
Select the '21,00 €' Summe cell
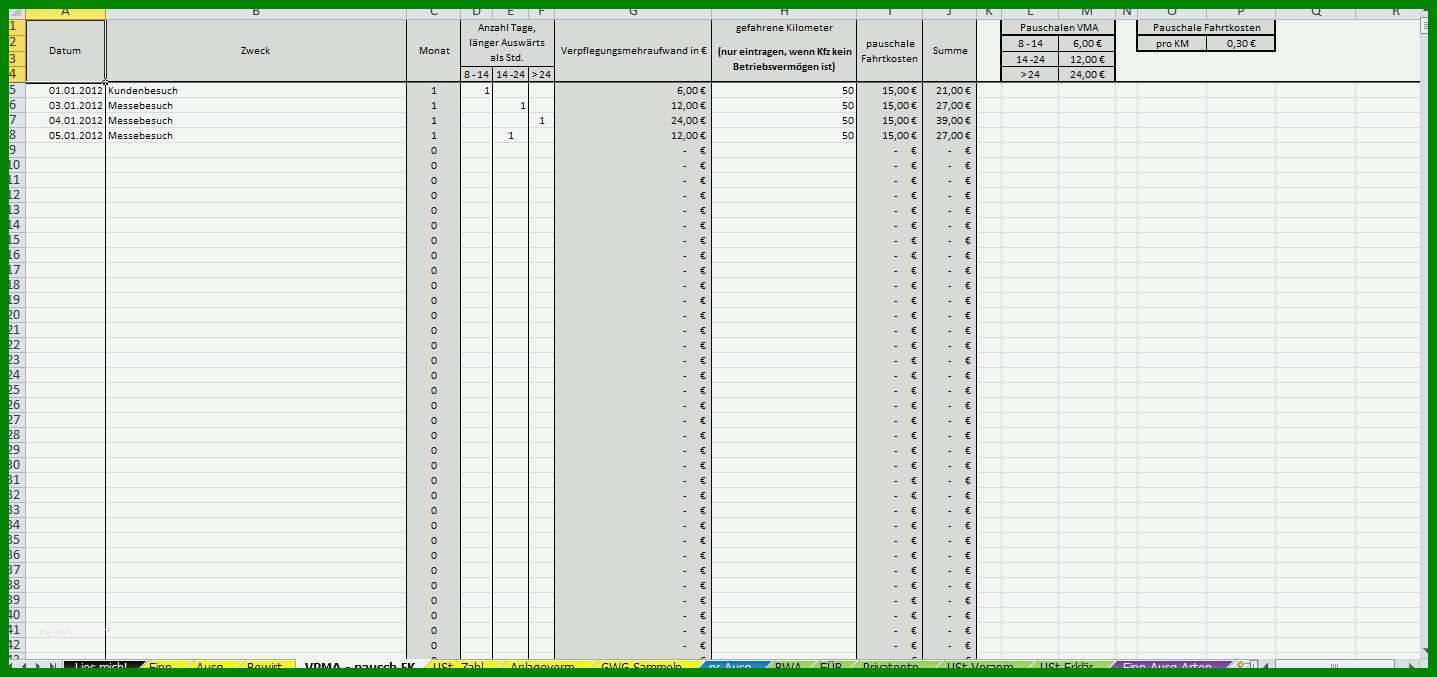tap(949, 90)
